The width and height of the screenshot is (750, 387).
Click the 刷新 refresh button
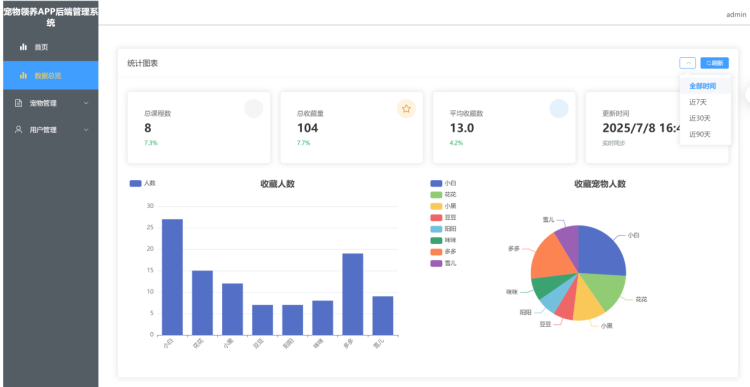pos(715,63)
